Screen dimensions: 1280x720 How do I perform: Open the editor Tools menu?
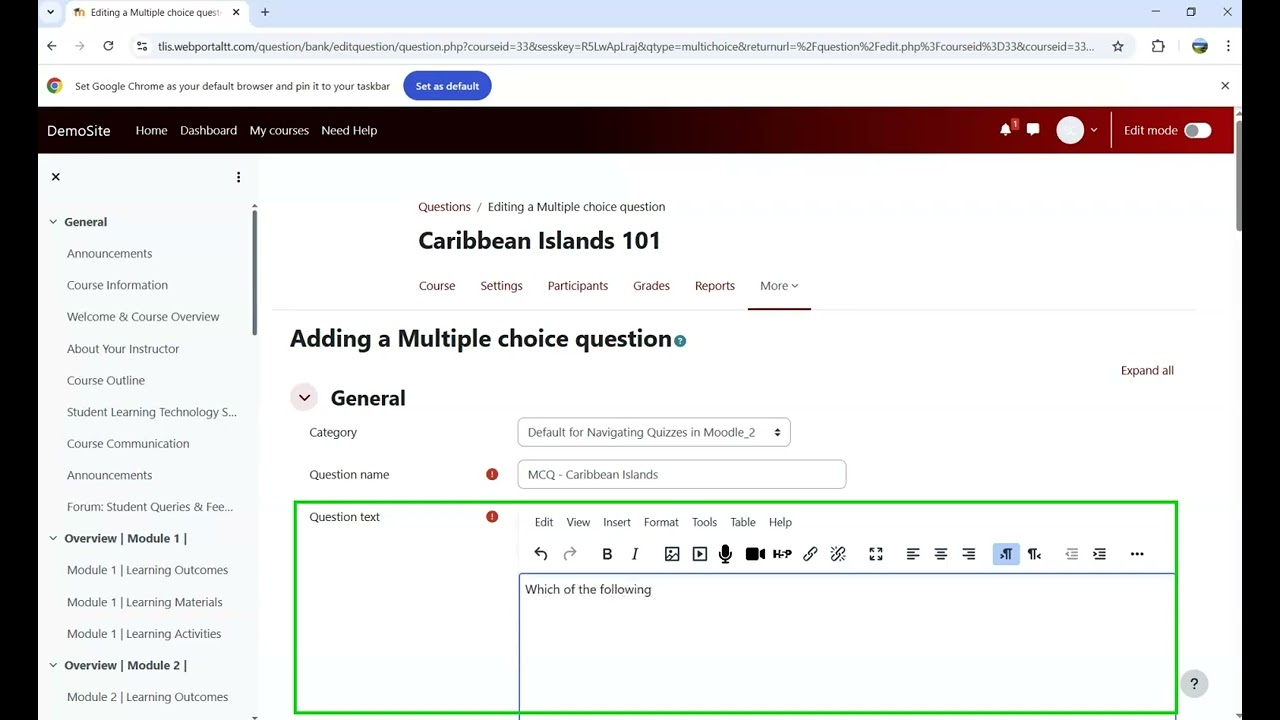[704, 522]
